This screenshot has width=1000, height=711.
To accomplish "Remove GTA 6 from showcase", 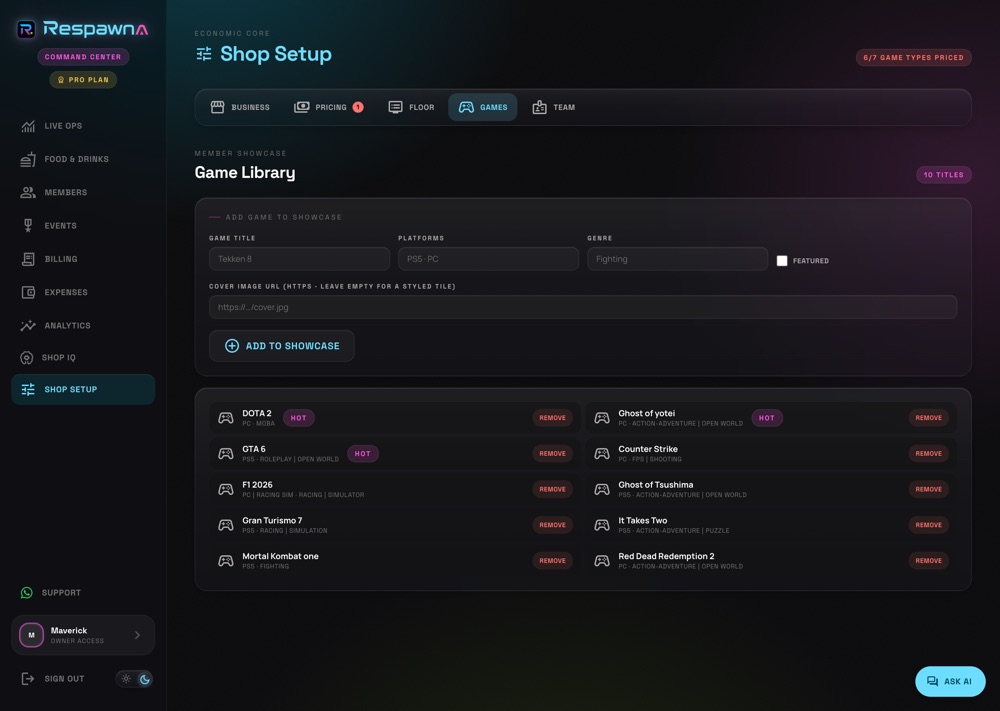I will 552,454.
